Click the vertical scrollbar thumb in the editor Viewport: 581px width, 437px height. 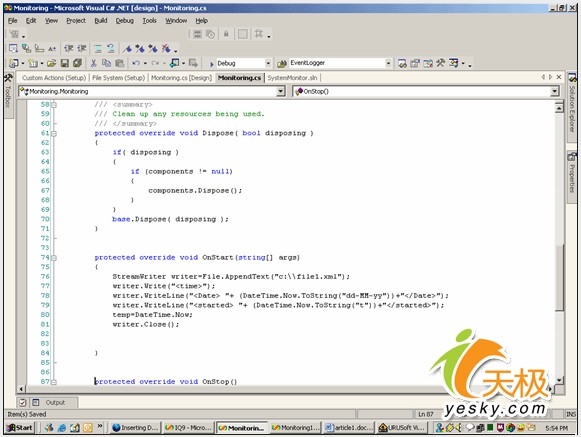[559, 277]
